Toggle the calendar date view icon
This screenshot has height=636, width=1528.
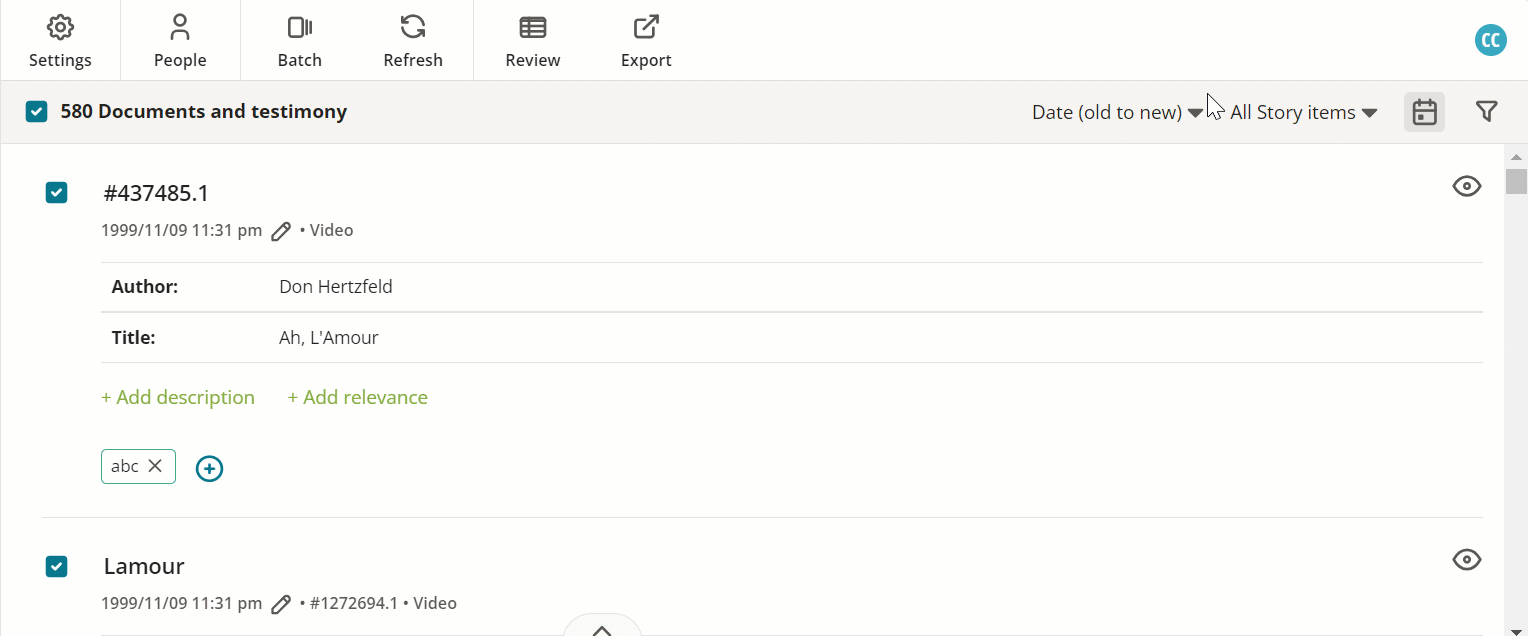1424,112
